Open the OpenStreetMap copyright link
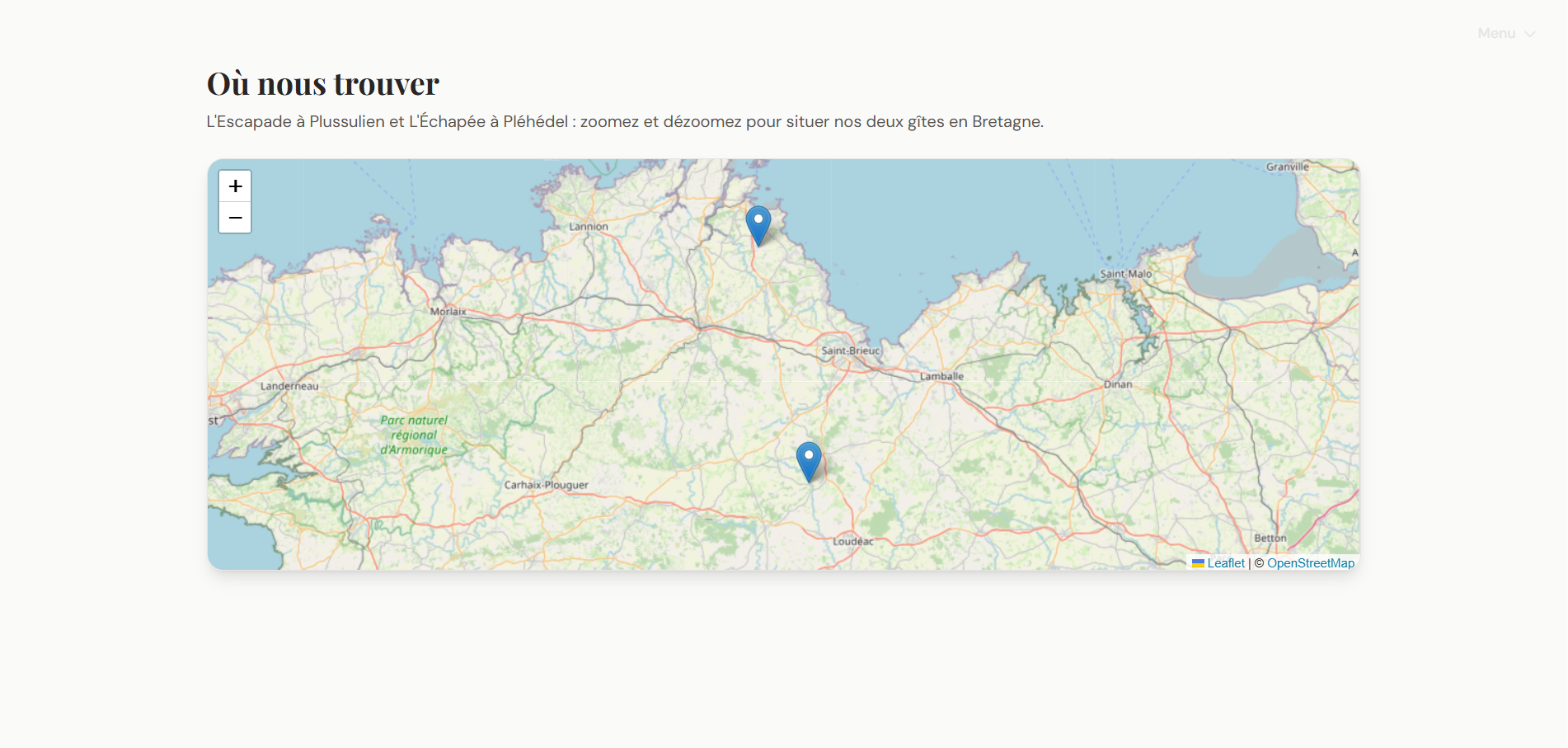This screenshot has height=748, width=1568. (x=1310, y=563)
